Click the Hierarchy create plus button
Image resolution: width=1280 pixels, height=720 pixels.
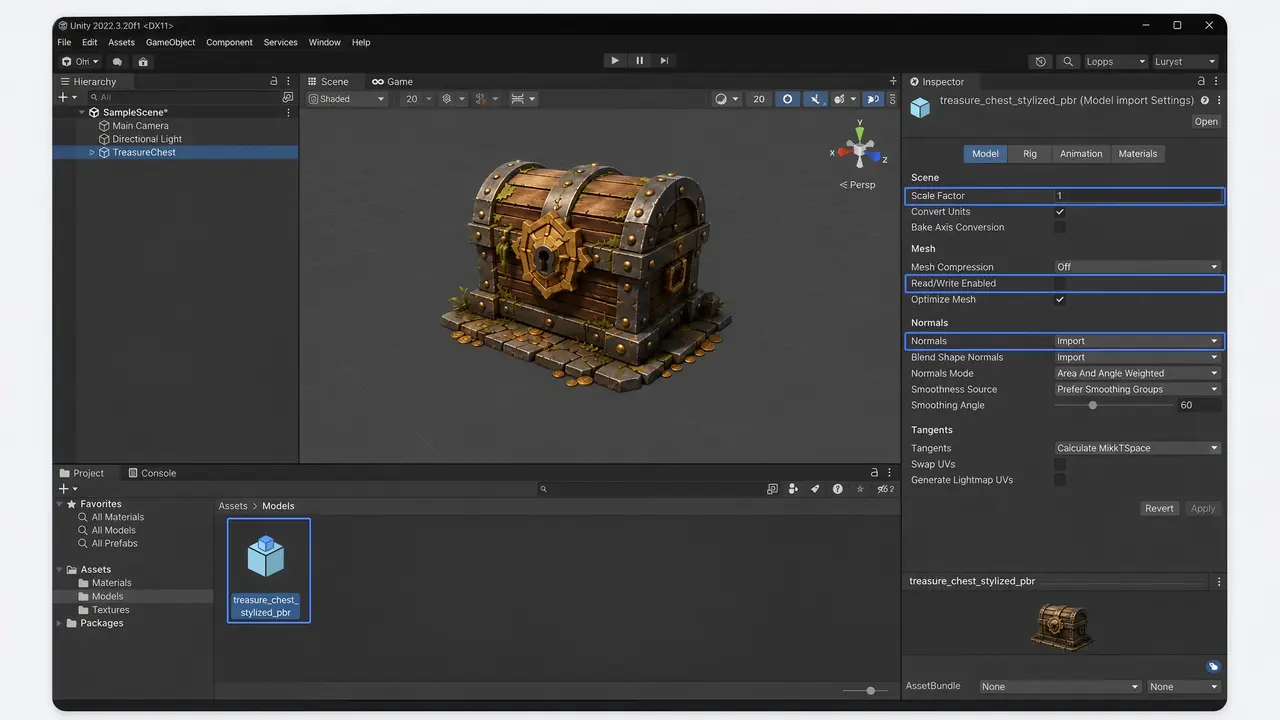(62, 97)
